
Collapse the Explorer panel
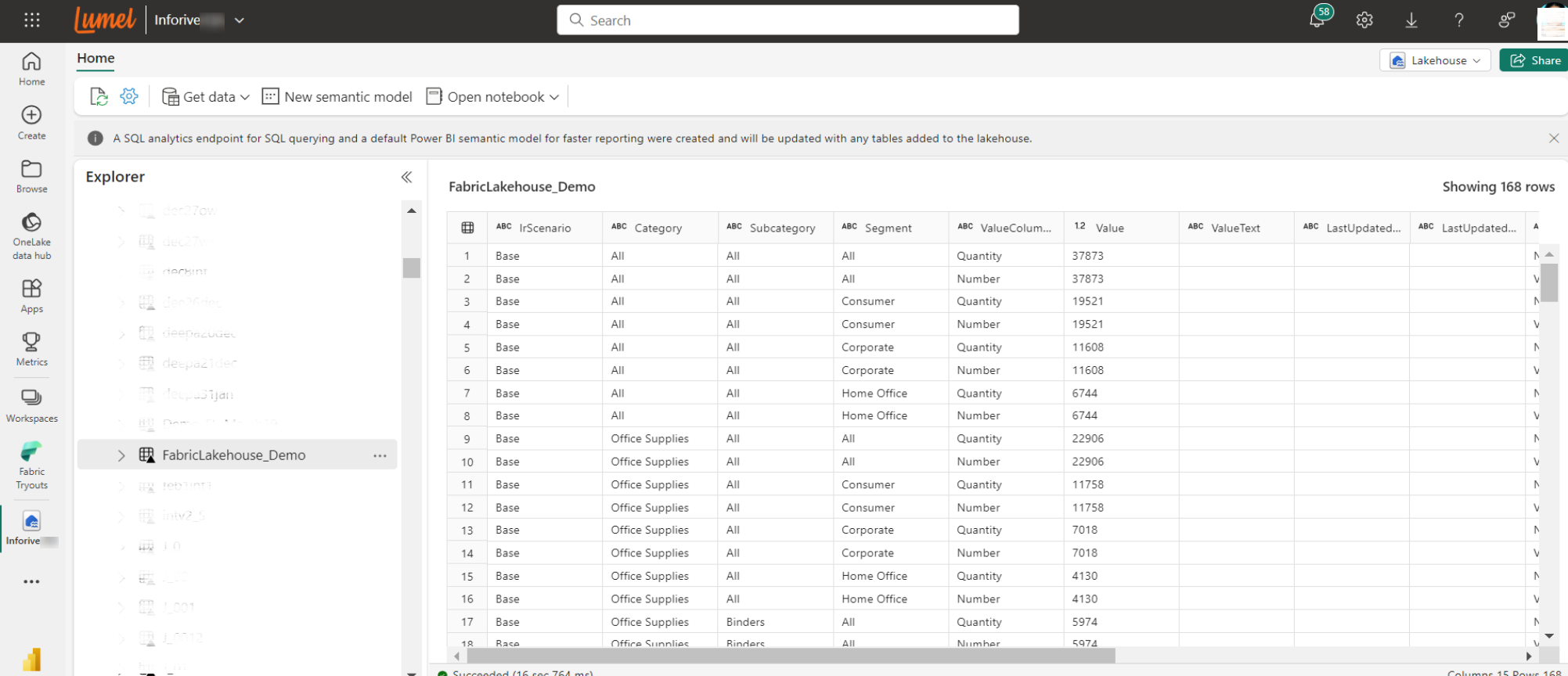tap(406, 177)
